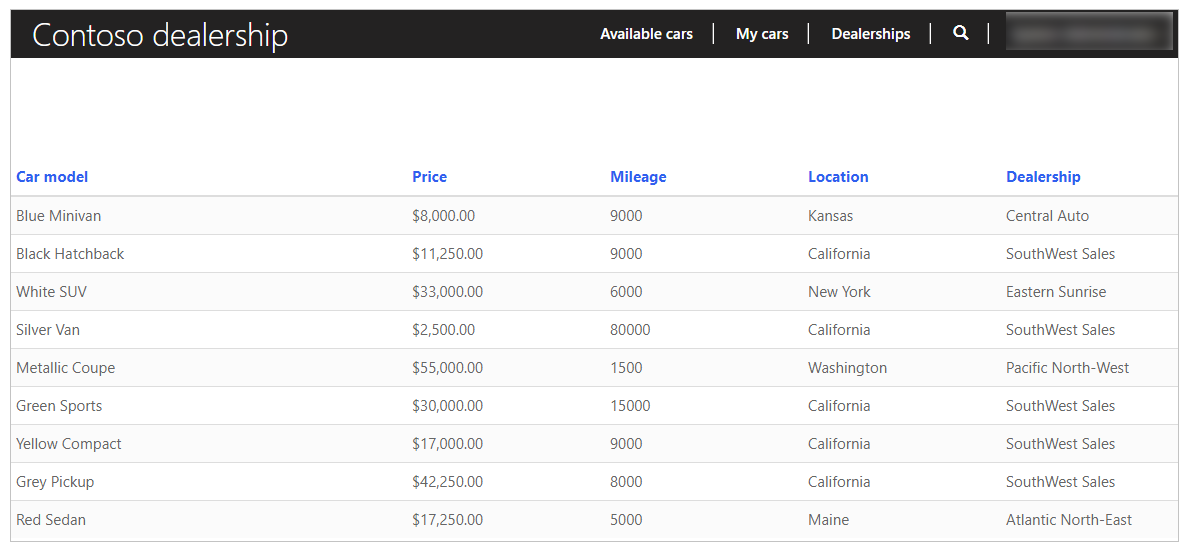Click the Grey Pickup row
The height and width of the screenshot is (554, 1193).
tap(594, 482)
